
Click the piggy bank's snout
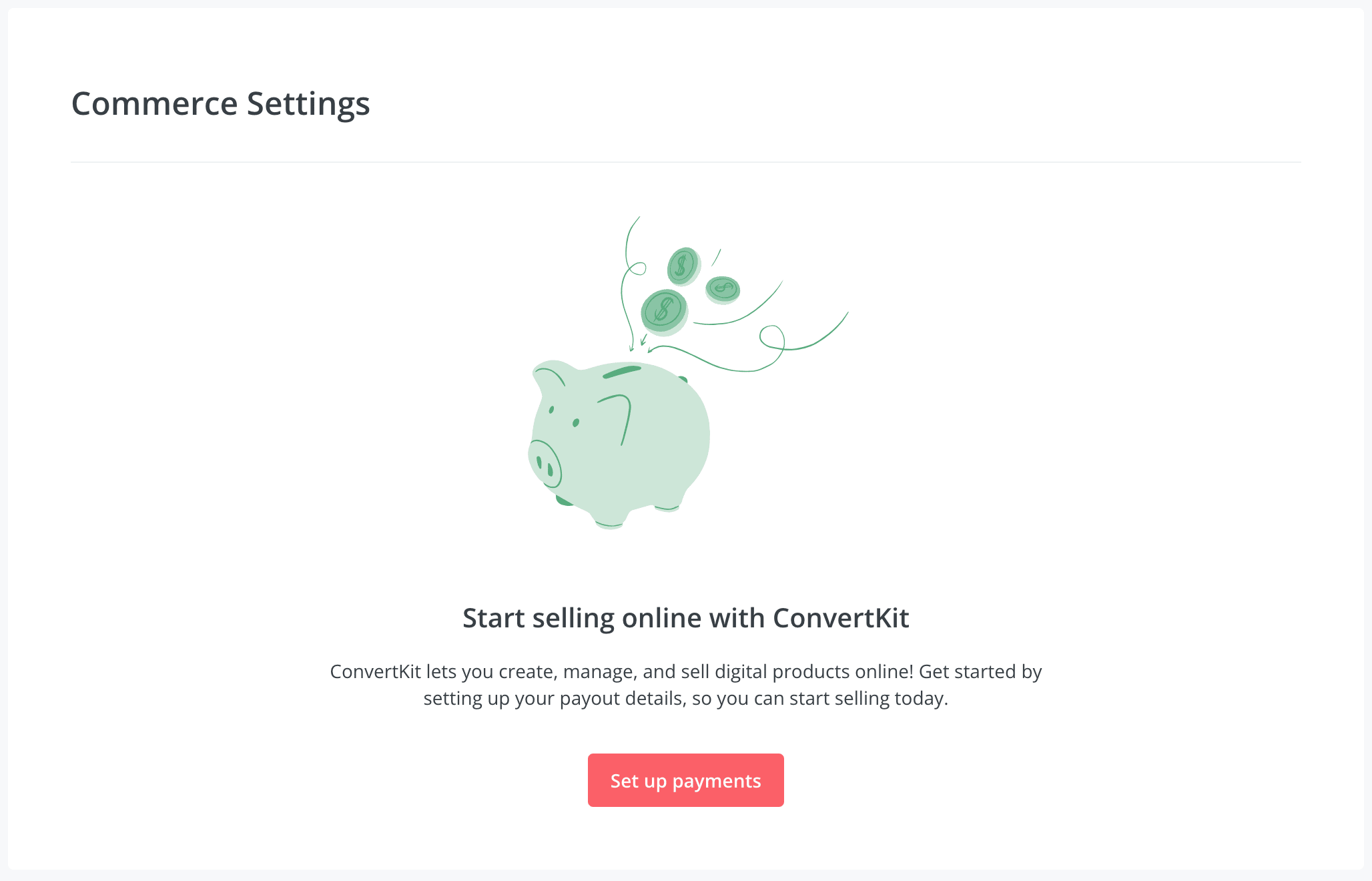click(545, 463)
